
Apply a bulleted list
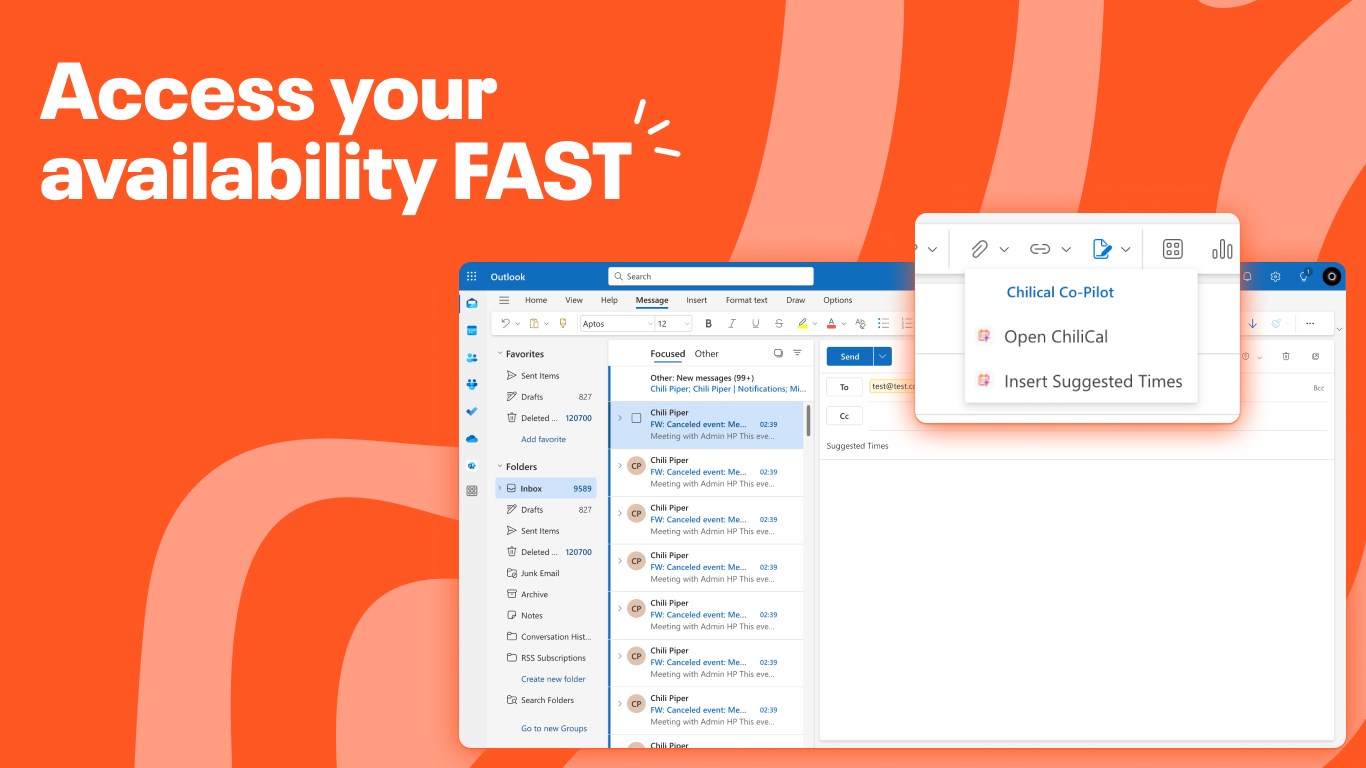[x=883, y=323]
